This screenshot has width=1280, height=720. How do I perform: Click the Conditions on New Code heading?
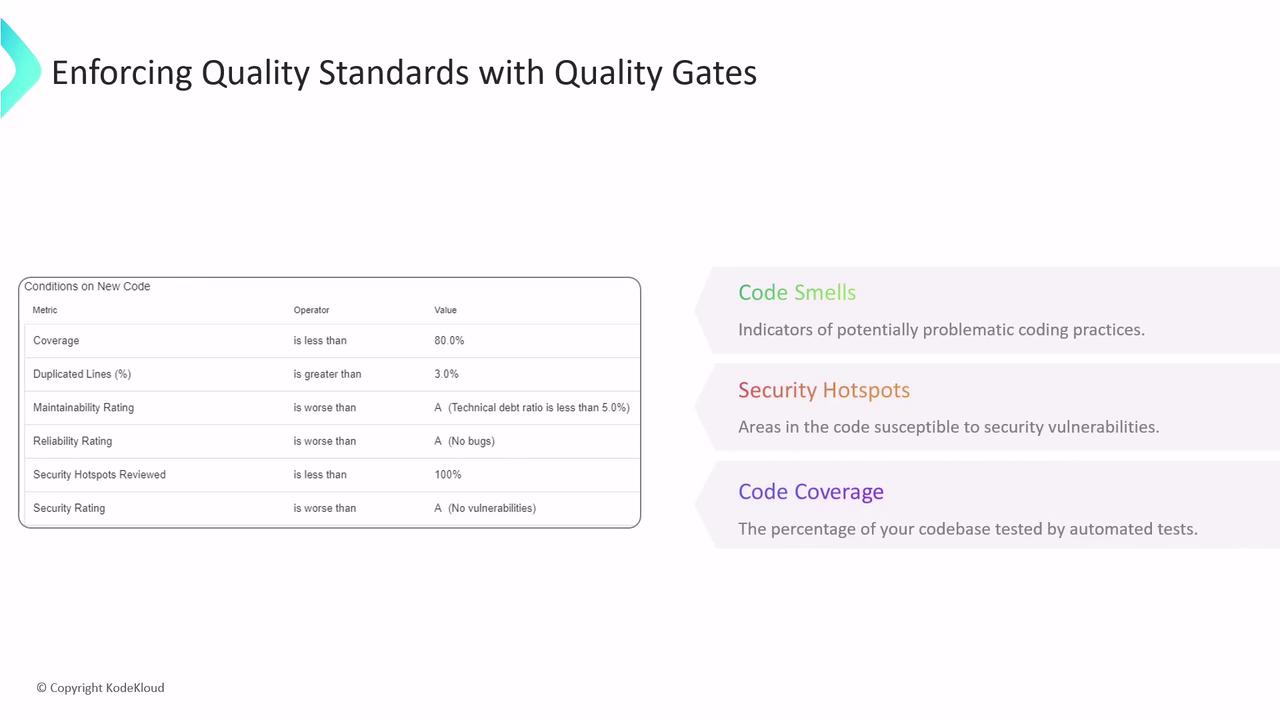[x=87, y=287]
